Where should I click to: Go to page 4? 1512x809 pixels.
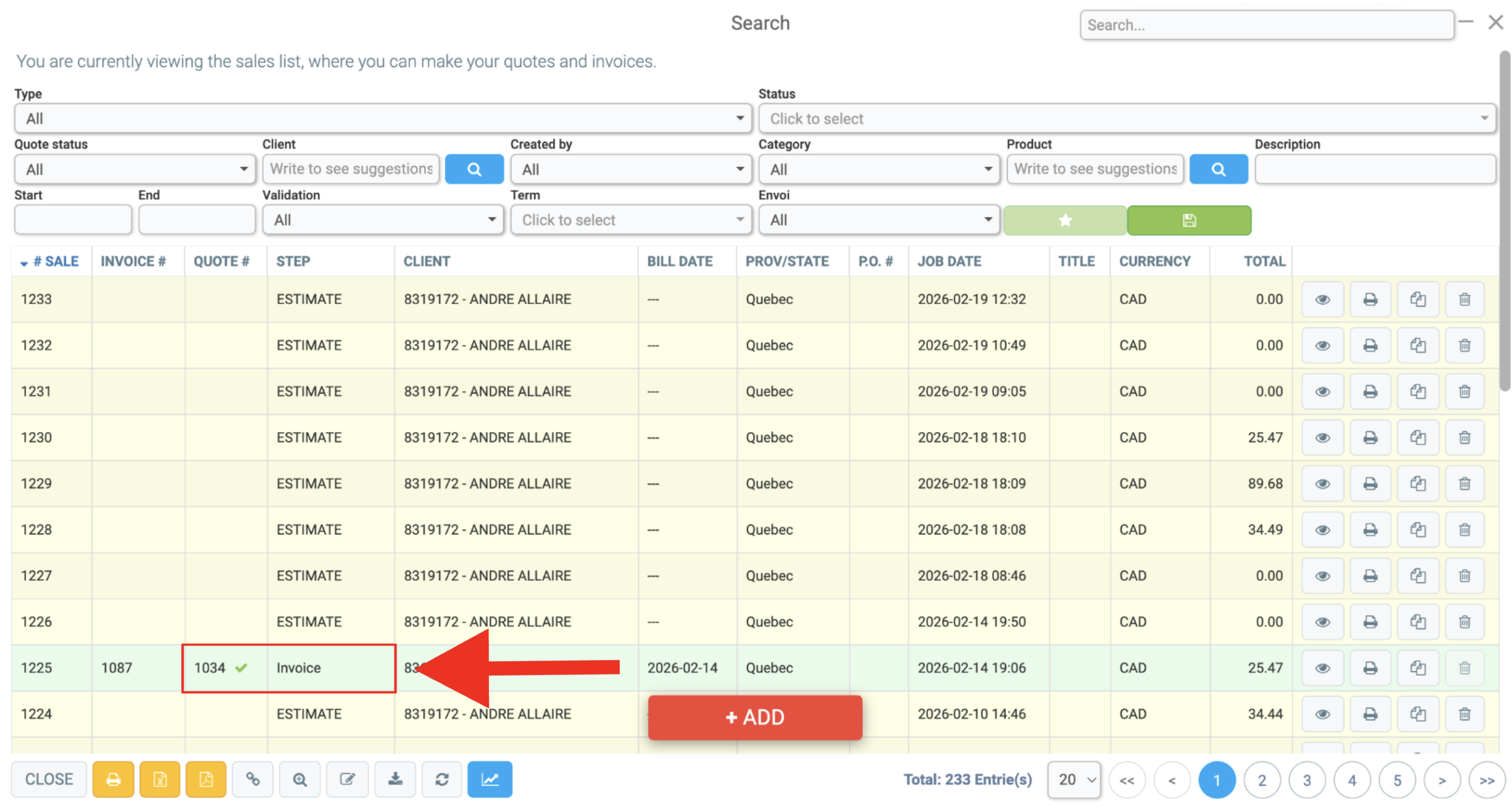(1352, 780)
